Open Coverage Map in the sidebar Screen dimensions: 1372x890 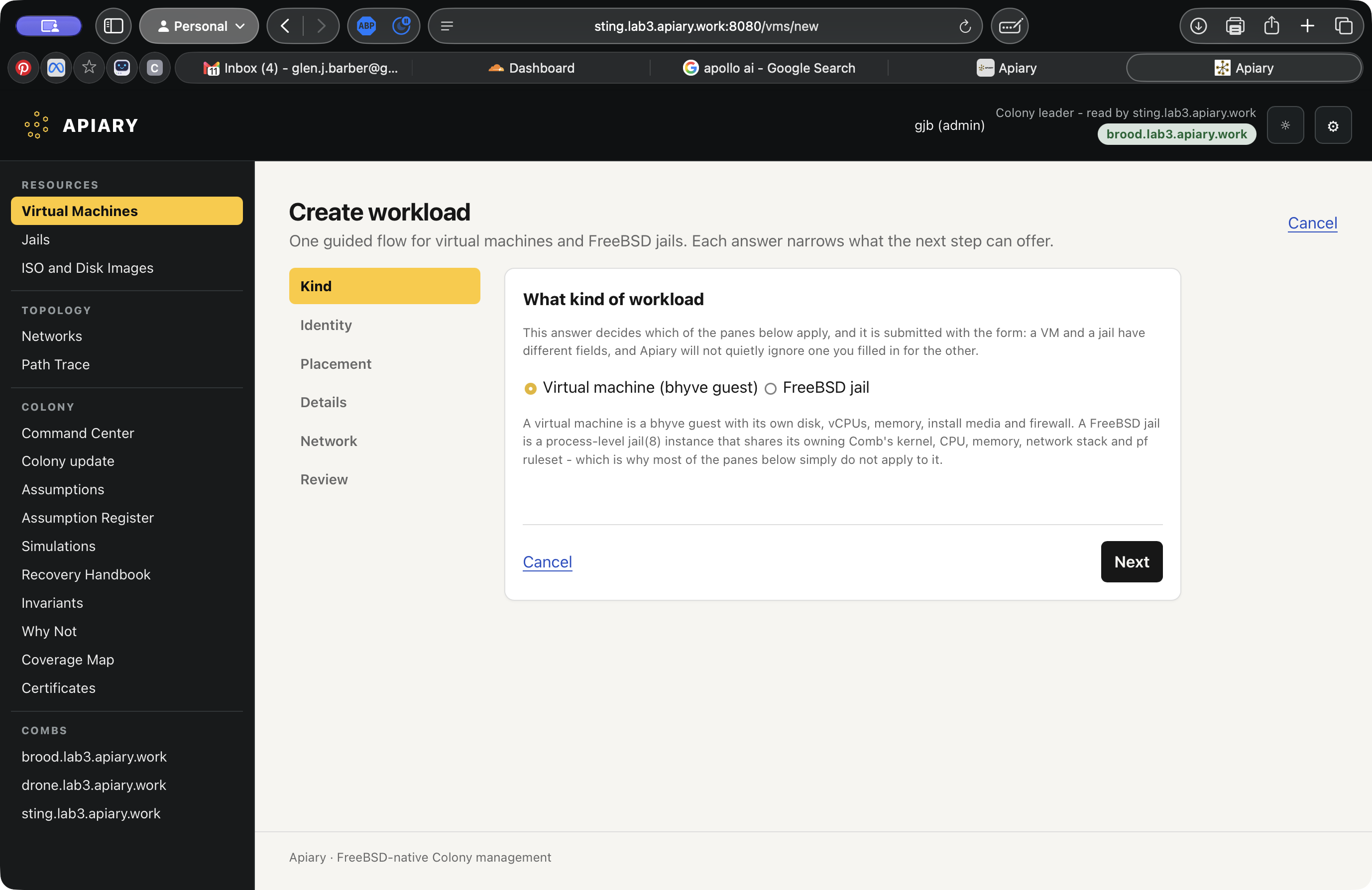(x=127, y=660)
